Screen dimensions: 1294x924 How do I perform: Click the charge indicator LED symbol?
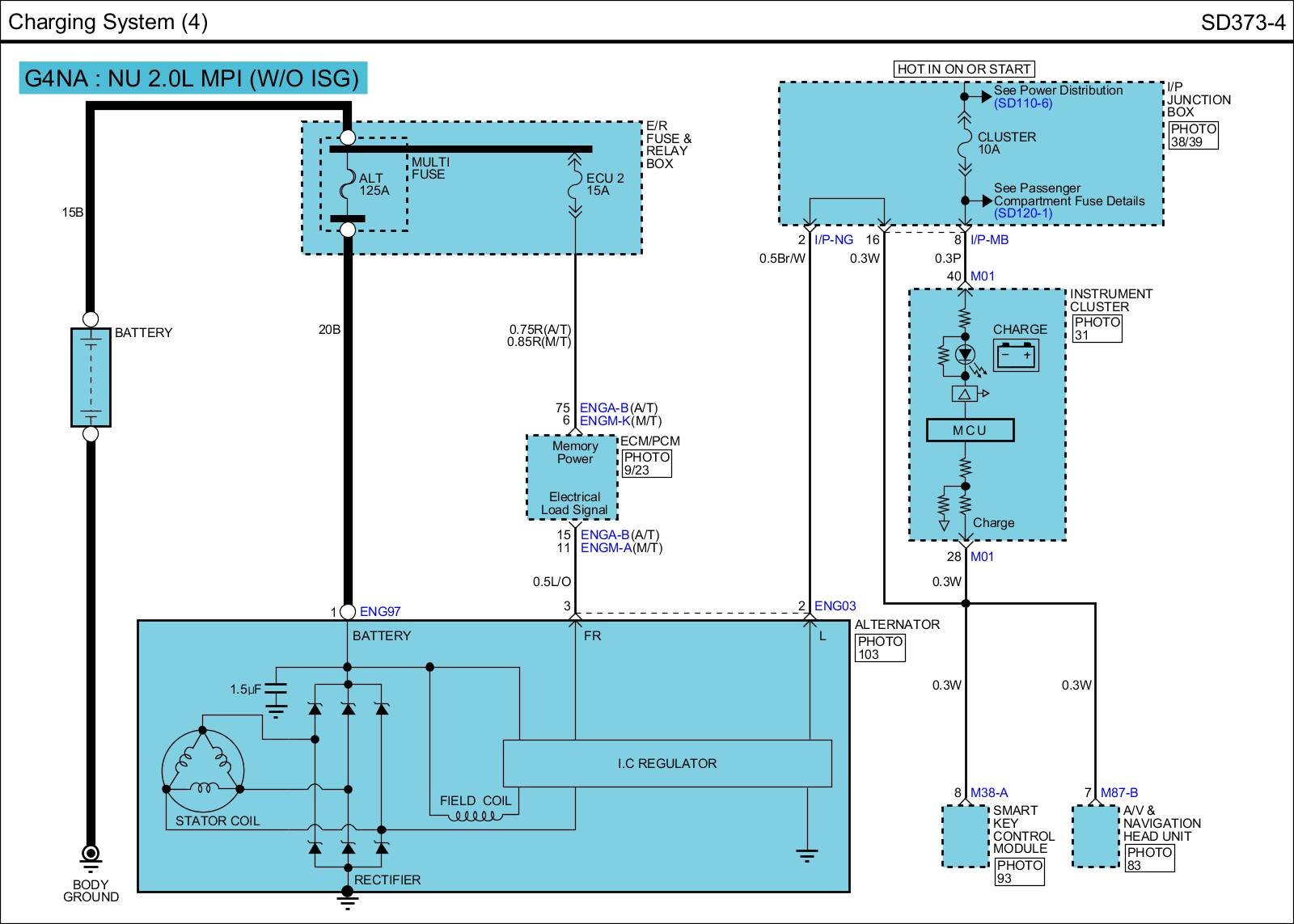coord(965,355)
